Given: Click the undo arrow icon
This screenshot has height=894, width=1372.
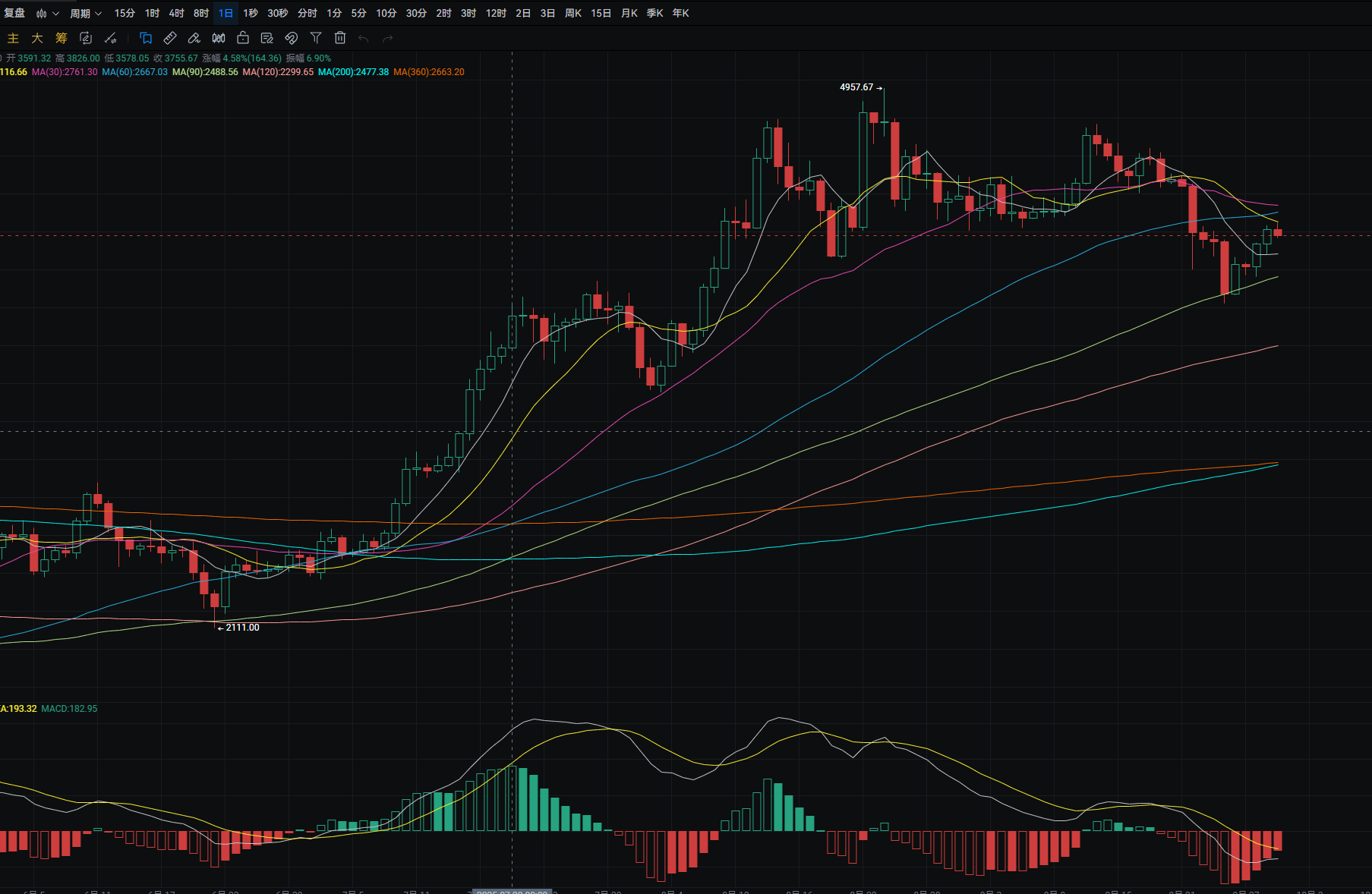Looking at the screenshot, I should (364, 38).
